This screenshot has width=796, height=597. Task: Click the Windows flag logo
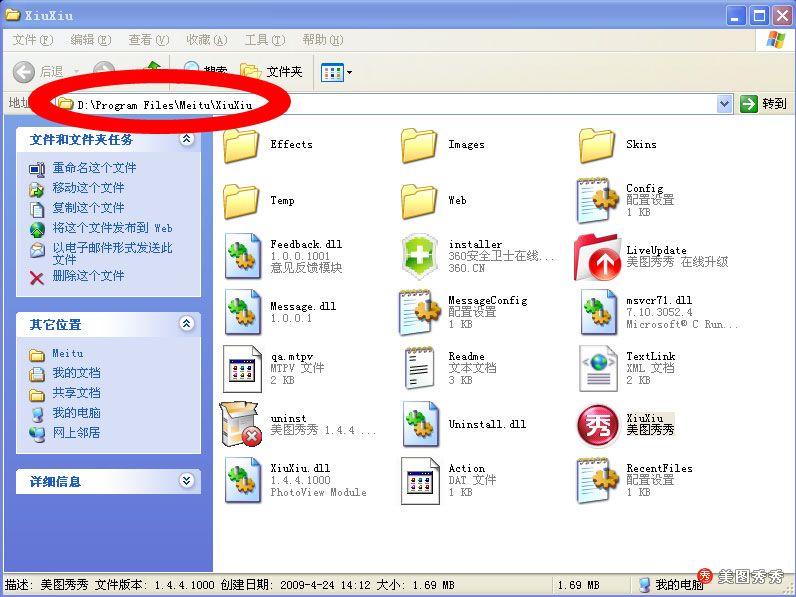(776, 40)
